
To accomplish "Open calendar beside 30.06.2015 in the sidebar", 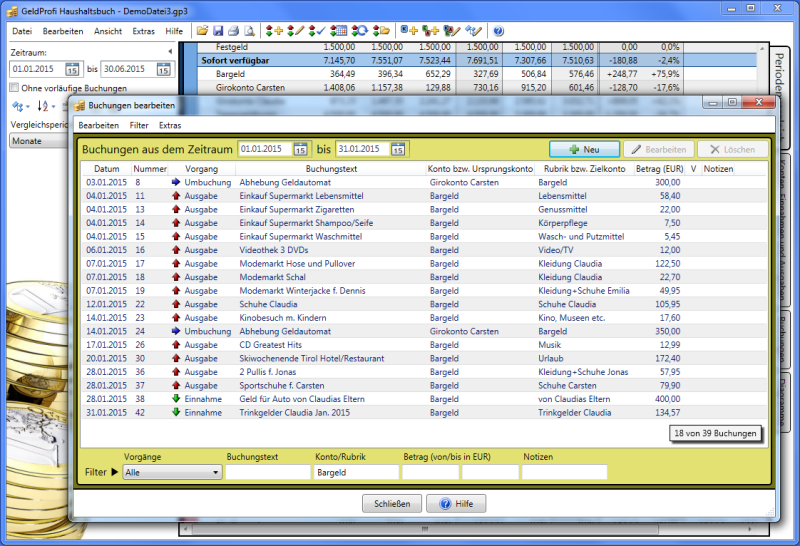I will coord(162,69).
